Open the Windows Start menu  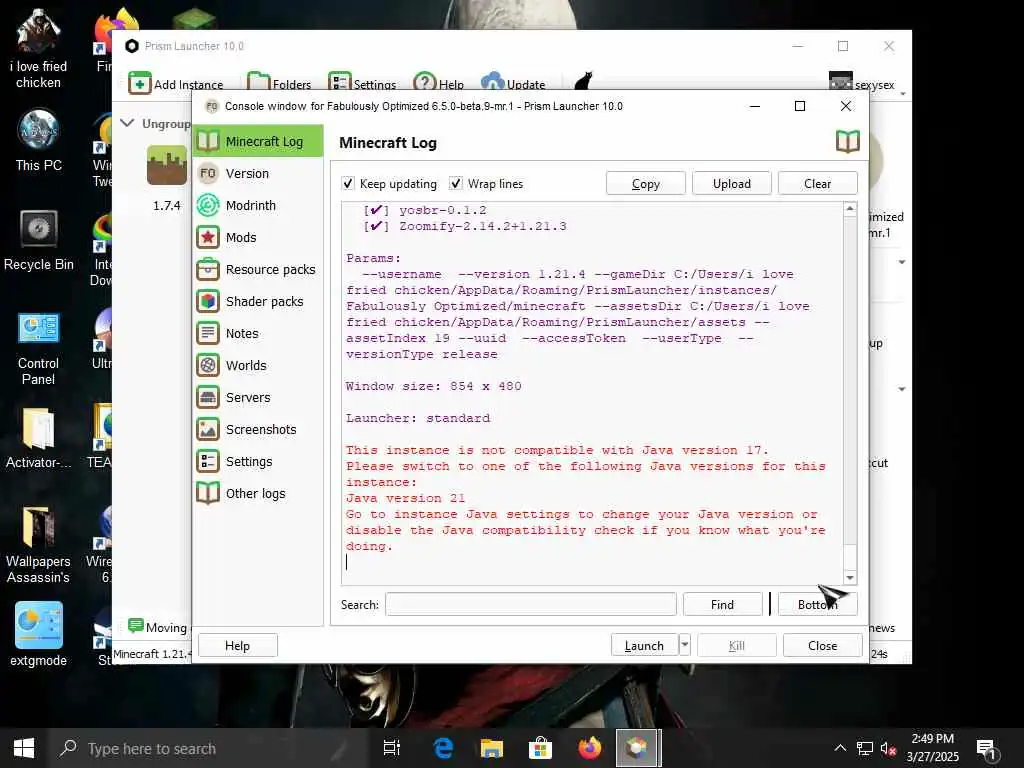[x=24, y=748]
